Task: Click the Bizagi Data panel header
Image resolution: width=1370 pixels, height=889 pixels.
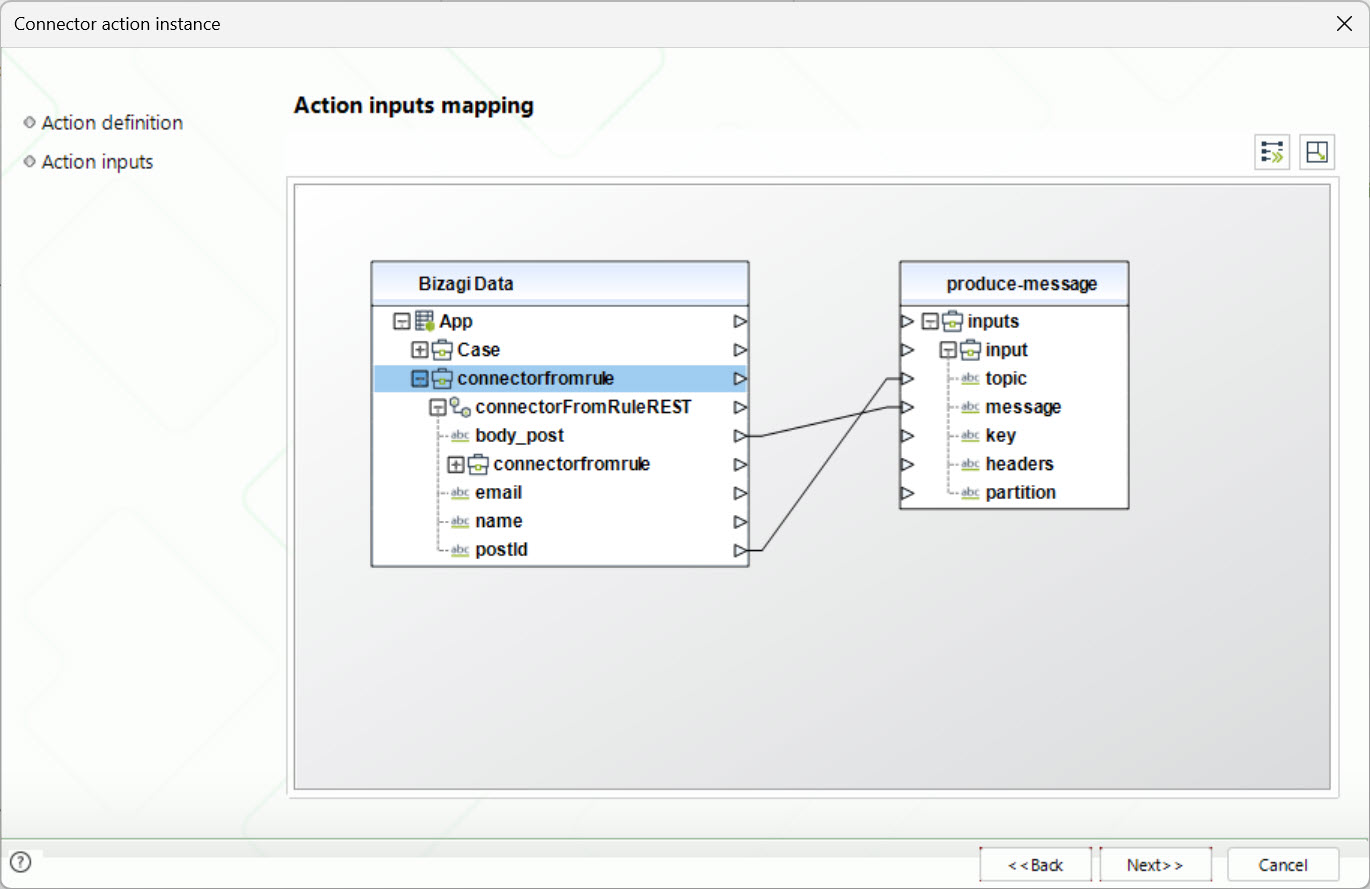Action: (x=560, y=284)
